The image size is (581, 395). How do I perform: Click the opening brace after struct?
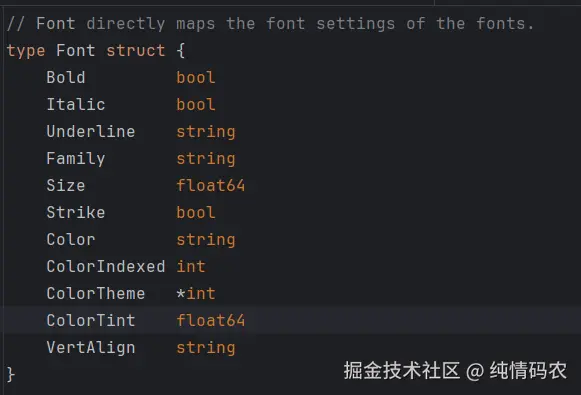[180, 51]
